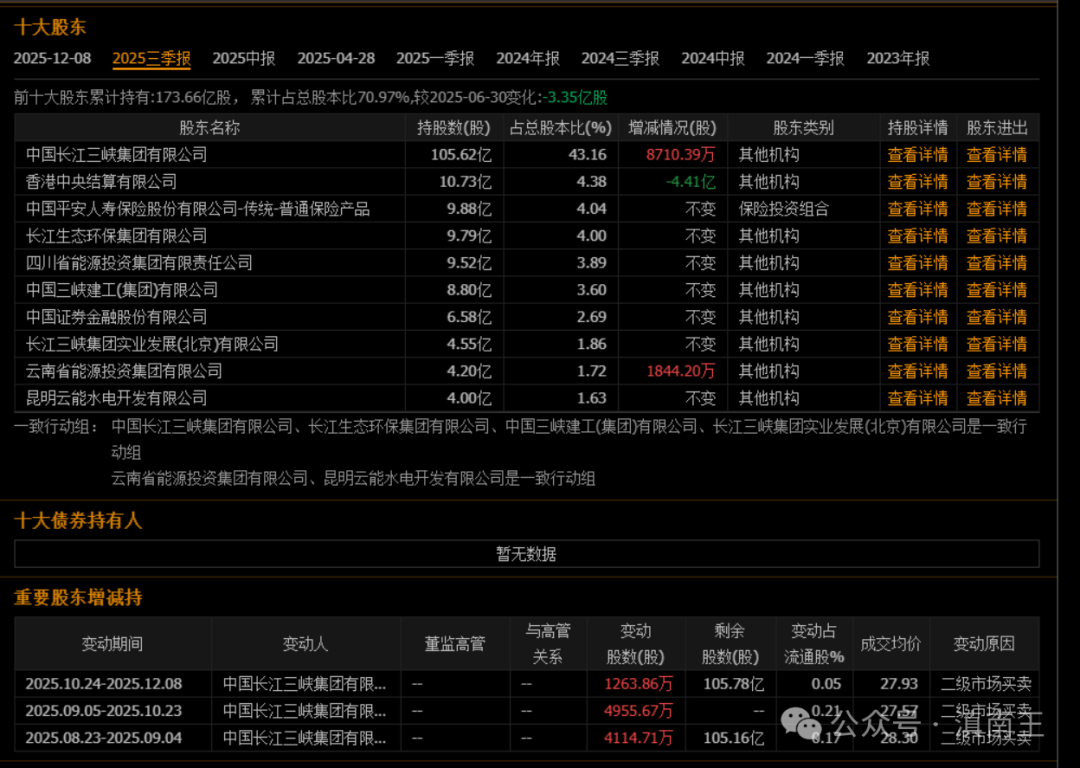
Task: View 持股详情 for 四川省能源投资集团
Action: coord(917,263)
